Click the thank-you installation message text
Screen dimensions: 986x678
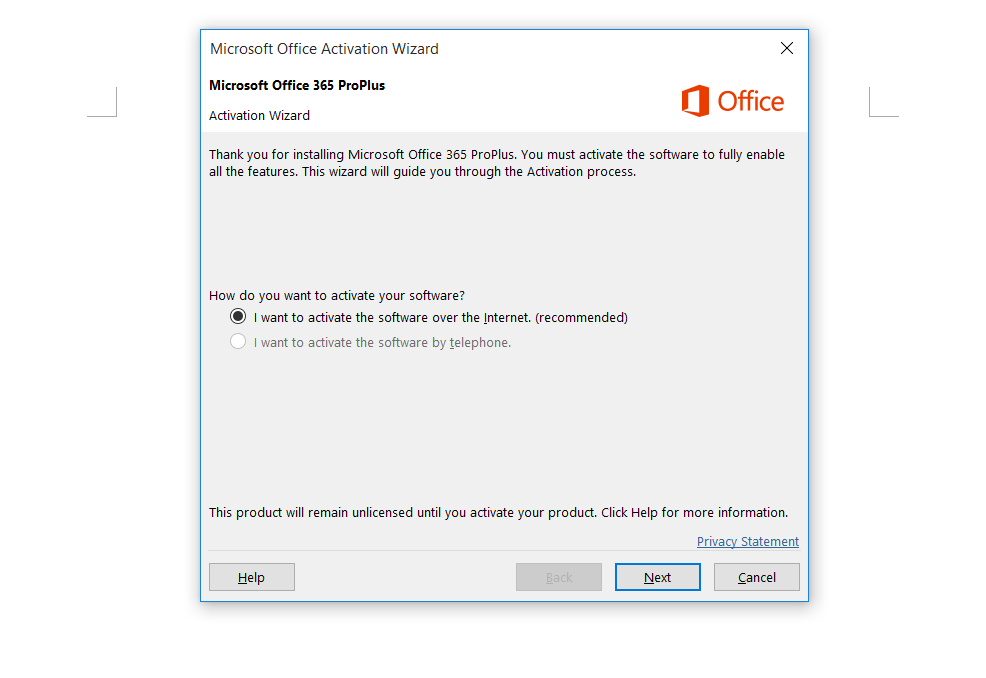pos(495,162)
